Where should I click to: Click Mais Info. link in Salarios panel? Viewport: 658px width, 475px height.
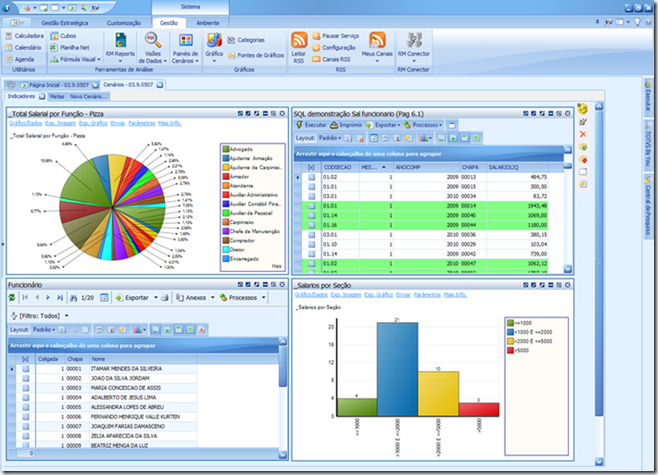(x=455, y=295)
